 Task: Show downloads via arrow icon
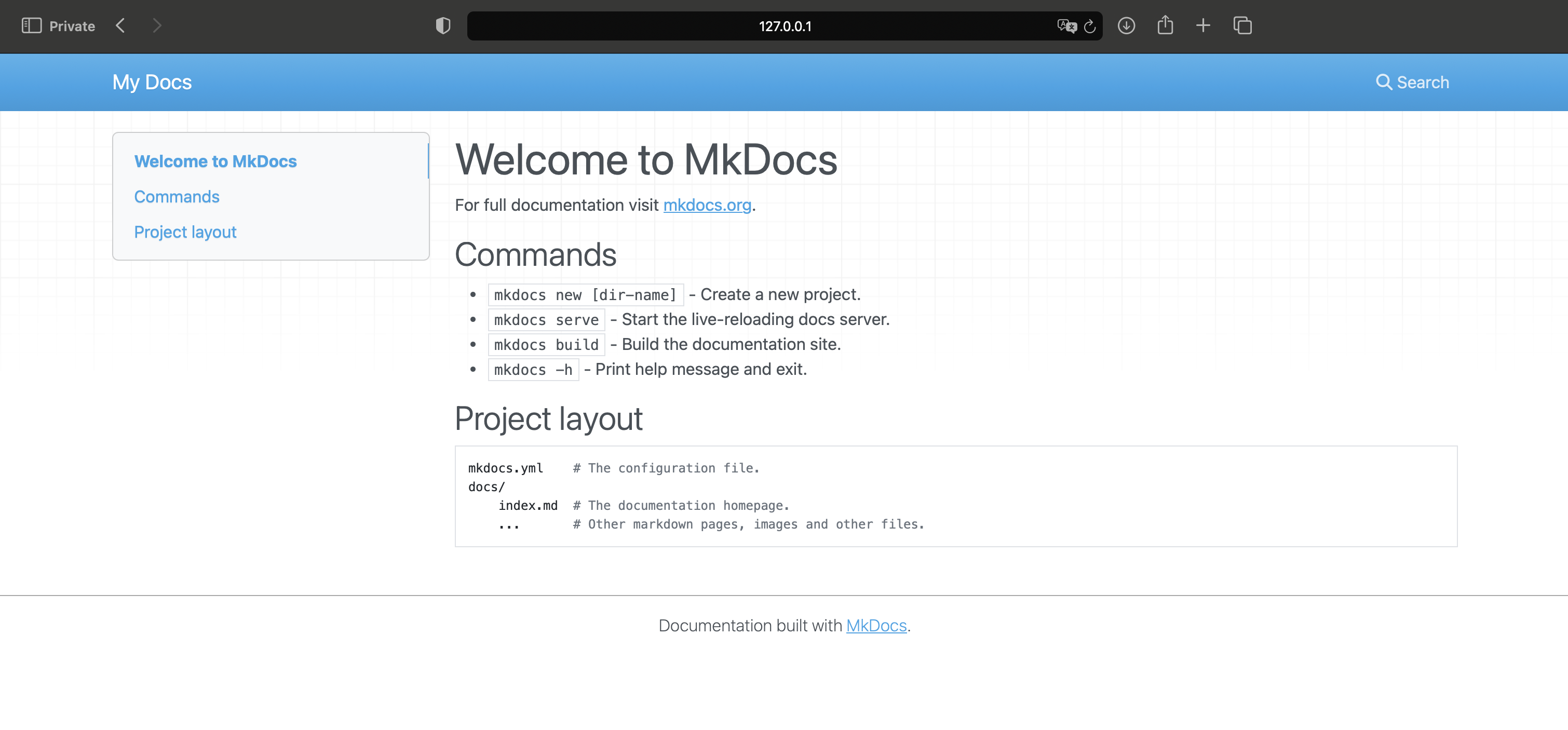coord(1127,25)
